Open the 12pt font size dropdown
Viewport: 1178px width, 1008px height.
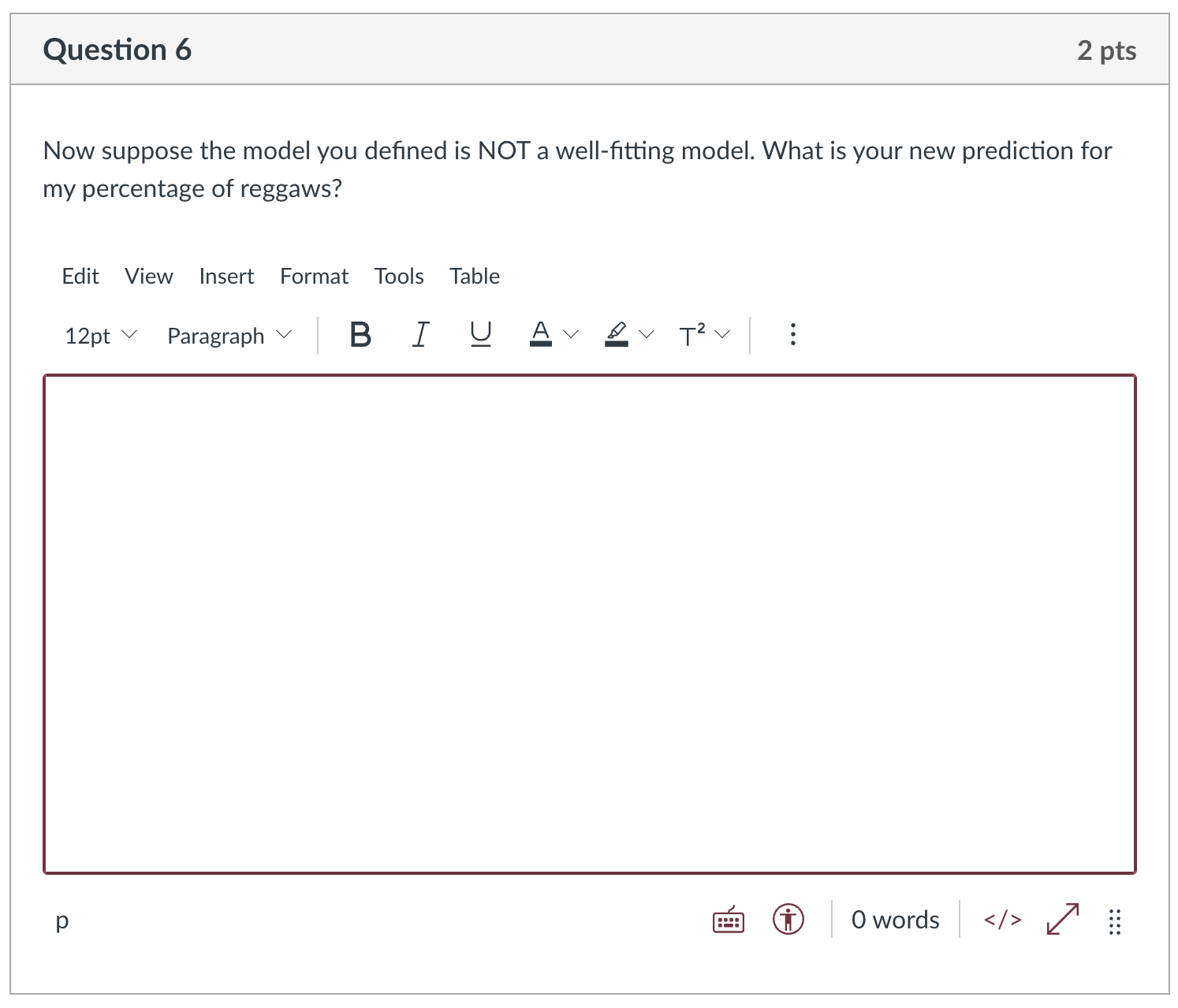101,336
